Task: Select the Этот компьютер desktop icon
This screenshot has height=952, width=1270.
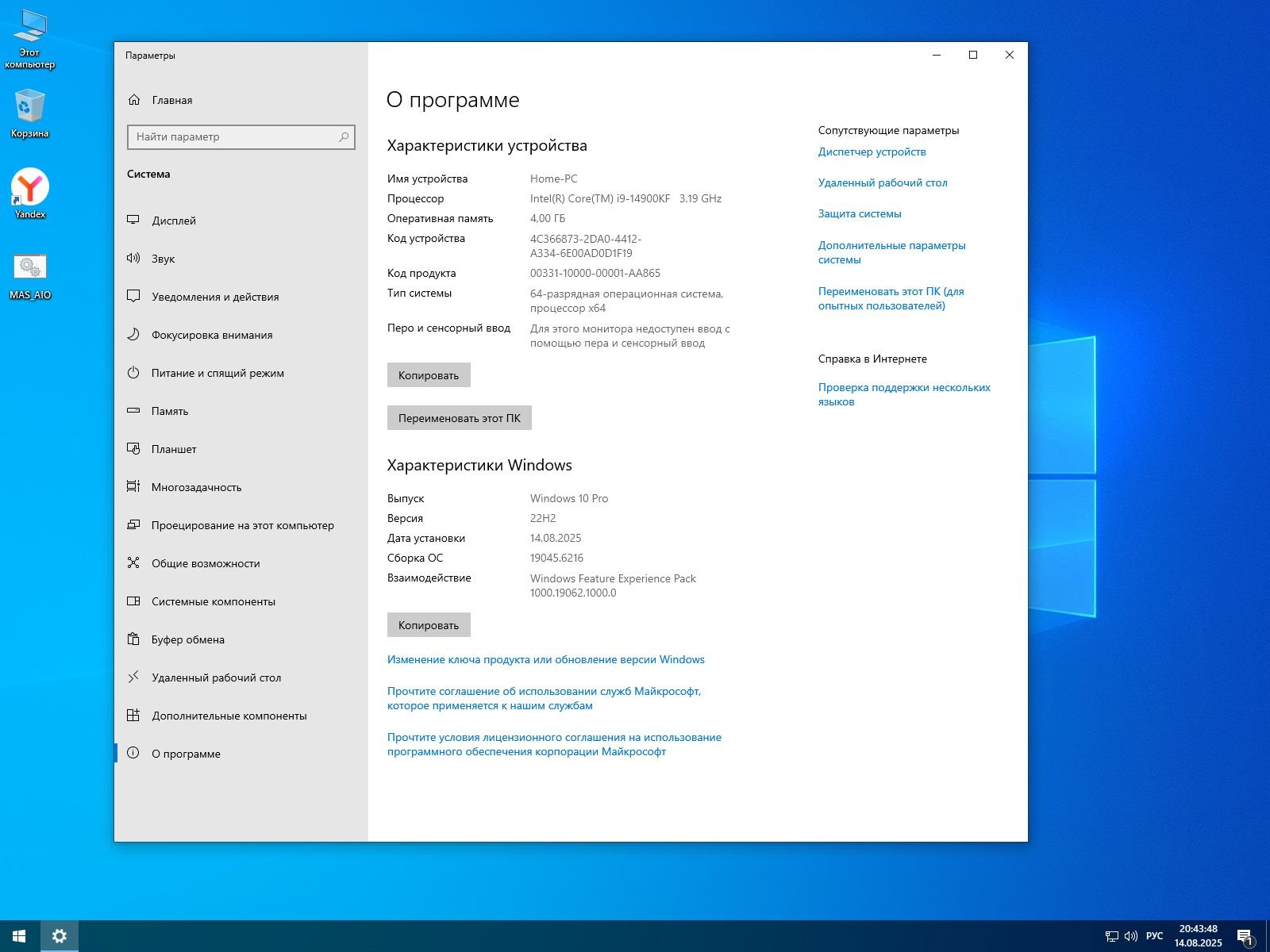Action: [x=30, y=40]
